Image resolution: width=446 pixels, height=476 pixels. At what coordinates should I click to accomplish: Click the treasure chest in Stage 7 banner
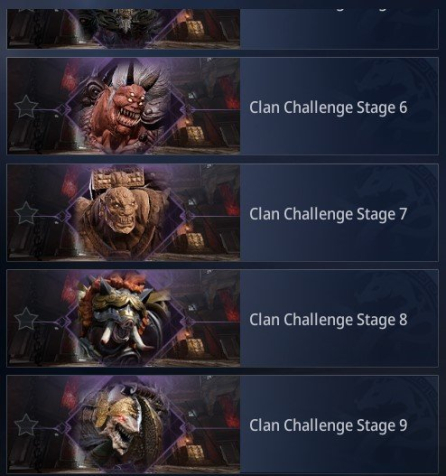[194, 241]
